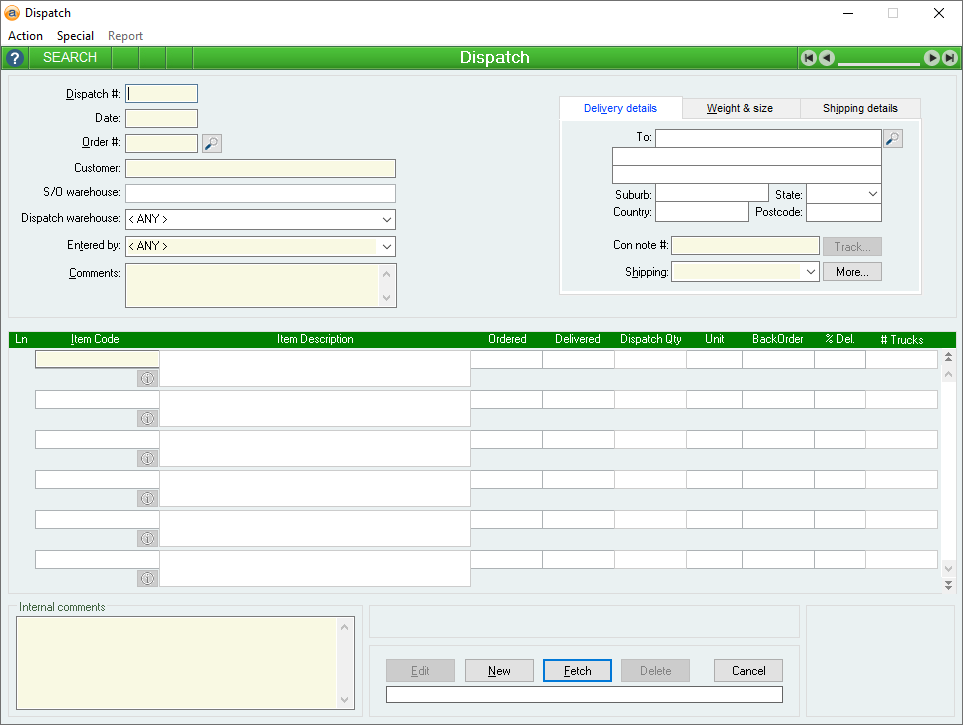963x725 pixels.
Task: Open the delivery To address lookup magnifier
Action: (x=892, y=138)
